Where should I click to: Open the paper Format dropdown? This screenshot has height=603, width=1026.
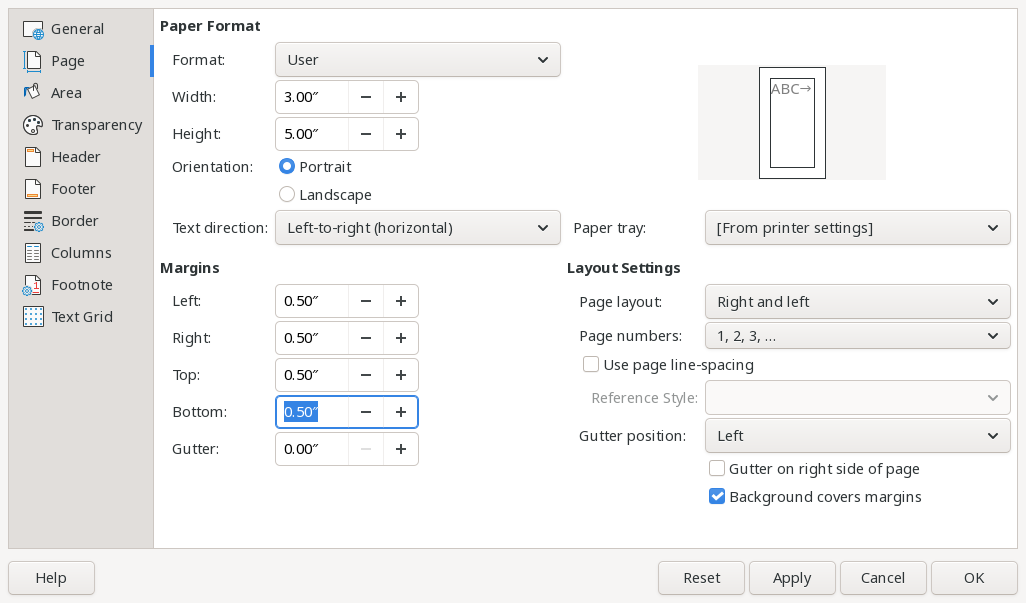coord(417,60)
